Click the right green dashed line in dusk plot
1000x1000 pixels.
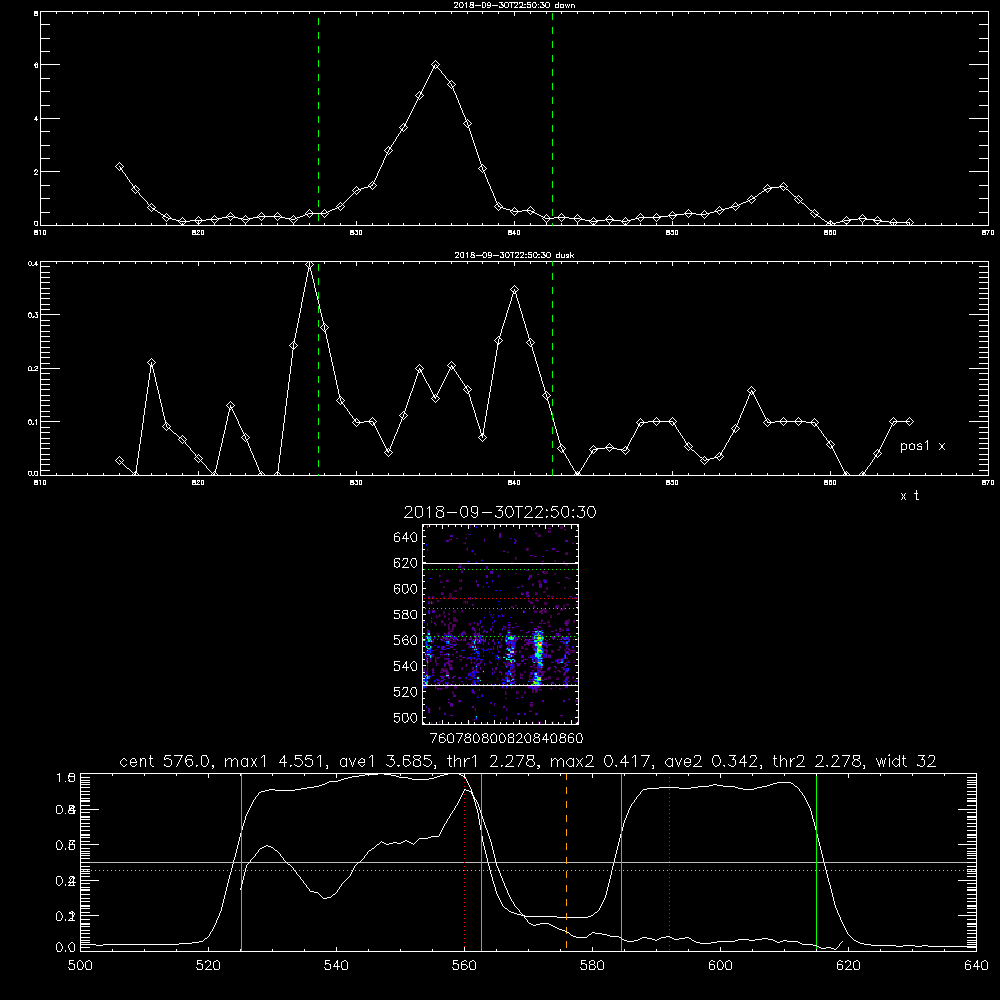[x=552, y=368]
